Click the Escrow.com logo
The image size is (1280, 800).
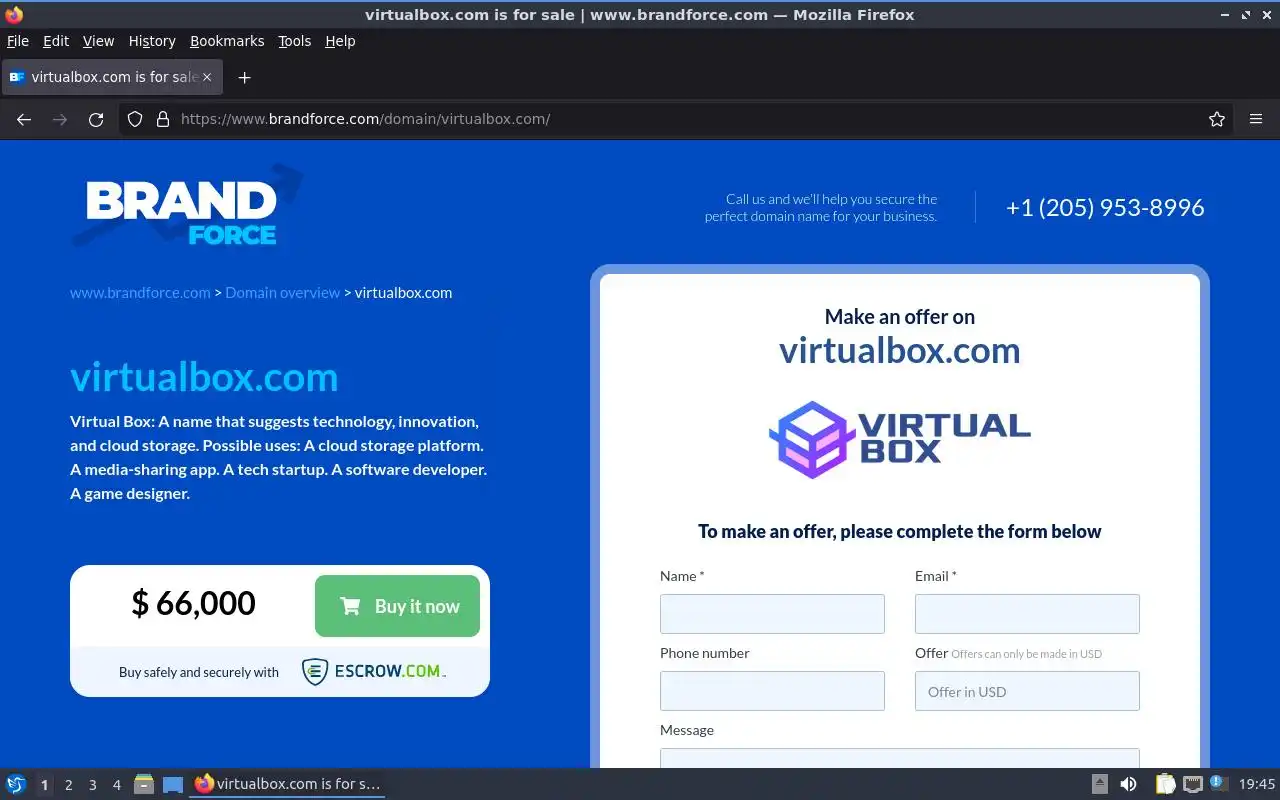pos(374,672)
